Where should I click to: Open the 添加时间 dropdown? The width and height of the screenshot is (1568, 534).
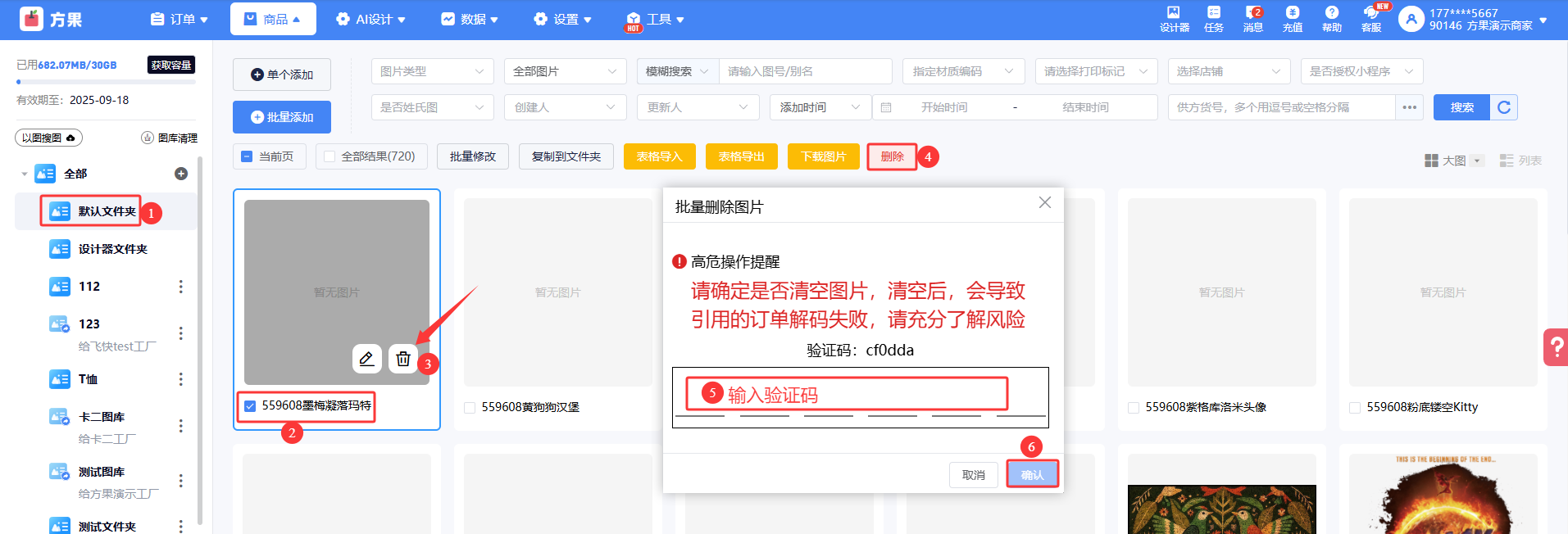coord(820,107)
